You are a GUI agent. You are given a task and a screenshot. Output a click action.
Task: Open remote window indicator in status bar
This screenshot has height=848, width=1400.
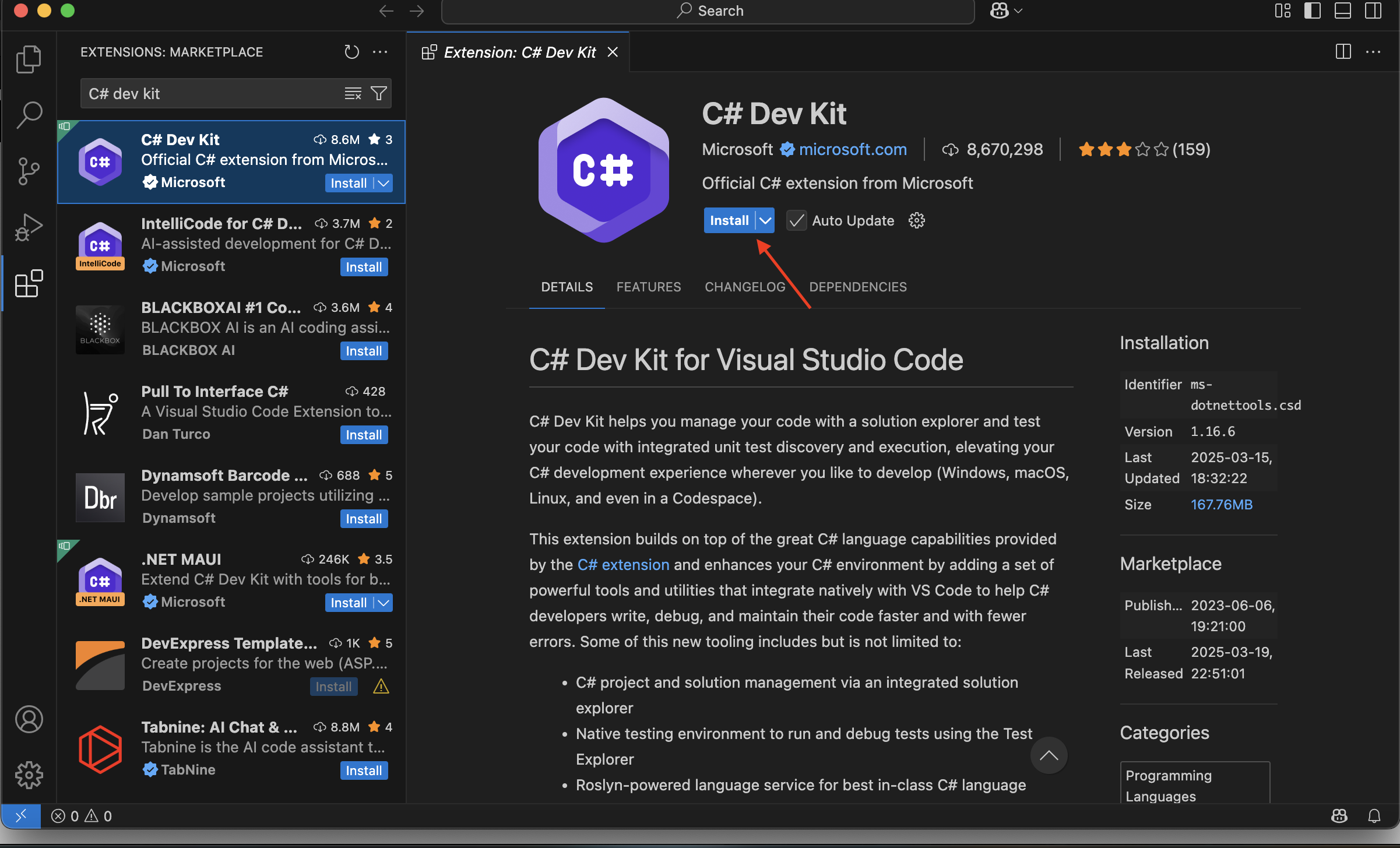click(x=21, y=816)
